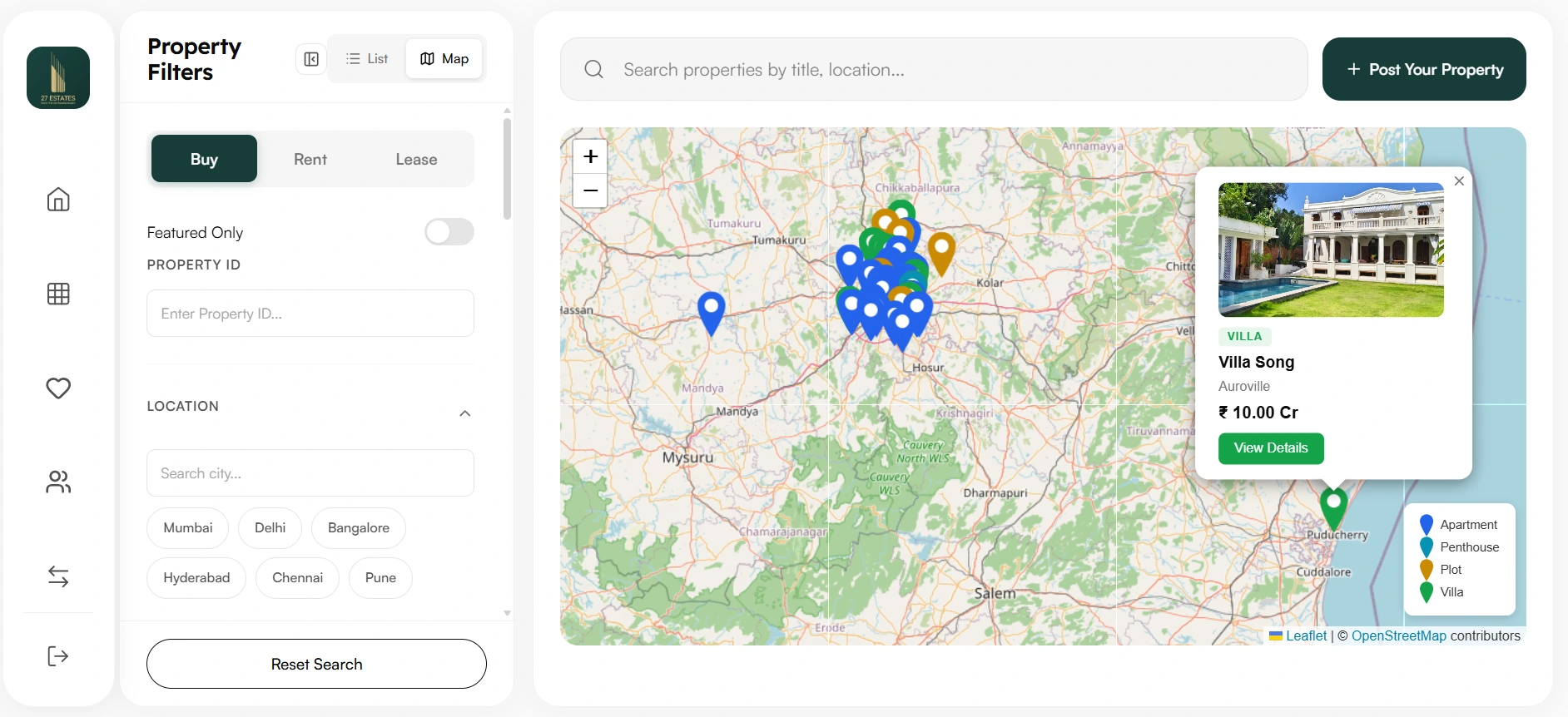The height and width of the screenshot is (717, 1568).
Task: Zoom out on the map
Action: click(x=590, y=190)
